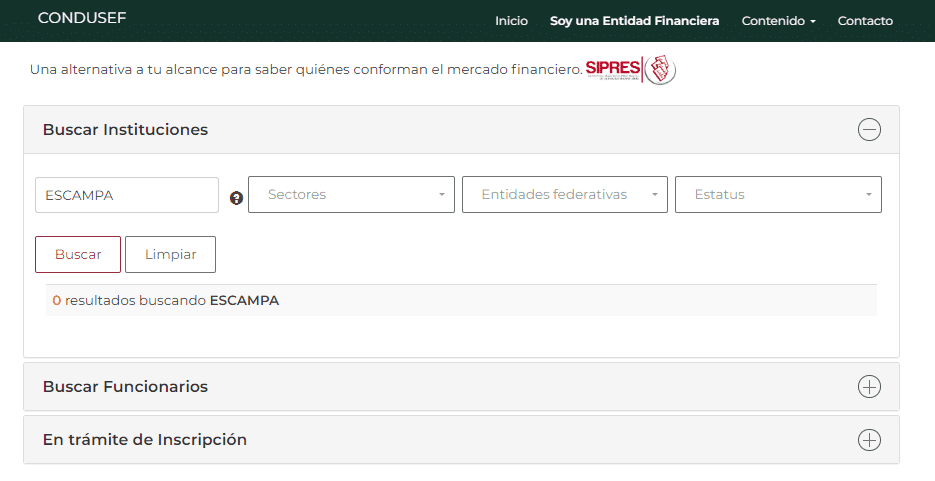The width and height of the screenshot is (935, 481).
Task: Click the search field containing ESCAMPA
Action: click(x=126, y=195)
